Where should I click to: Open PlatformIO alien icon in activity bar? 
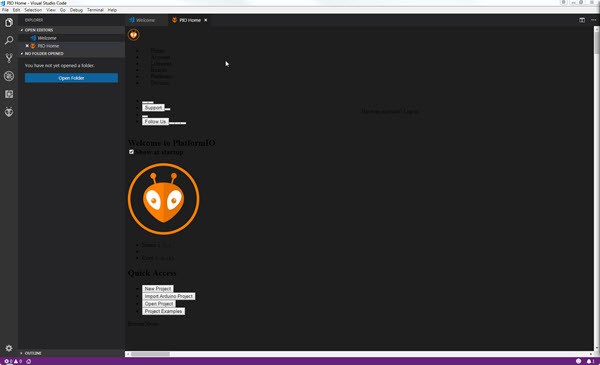click(9, 112)
